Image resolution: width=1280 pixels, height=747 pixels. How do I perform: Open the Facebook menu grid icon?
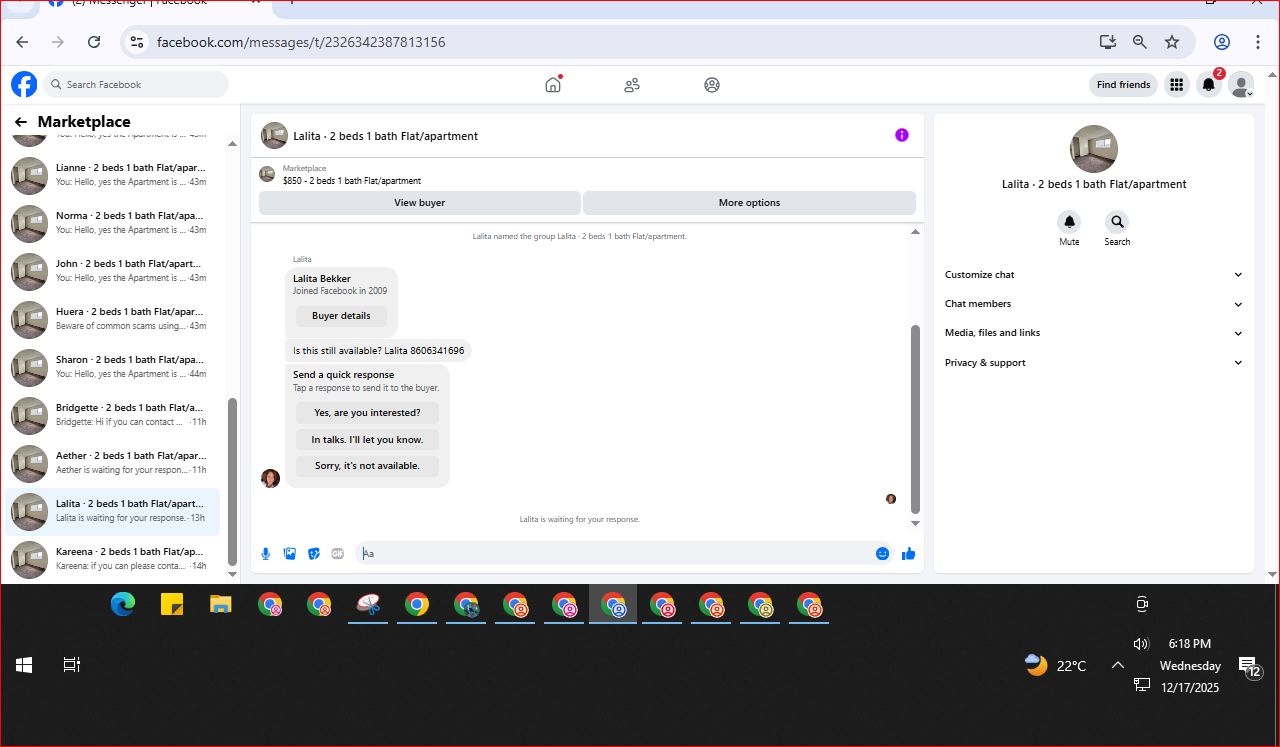1177,85
